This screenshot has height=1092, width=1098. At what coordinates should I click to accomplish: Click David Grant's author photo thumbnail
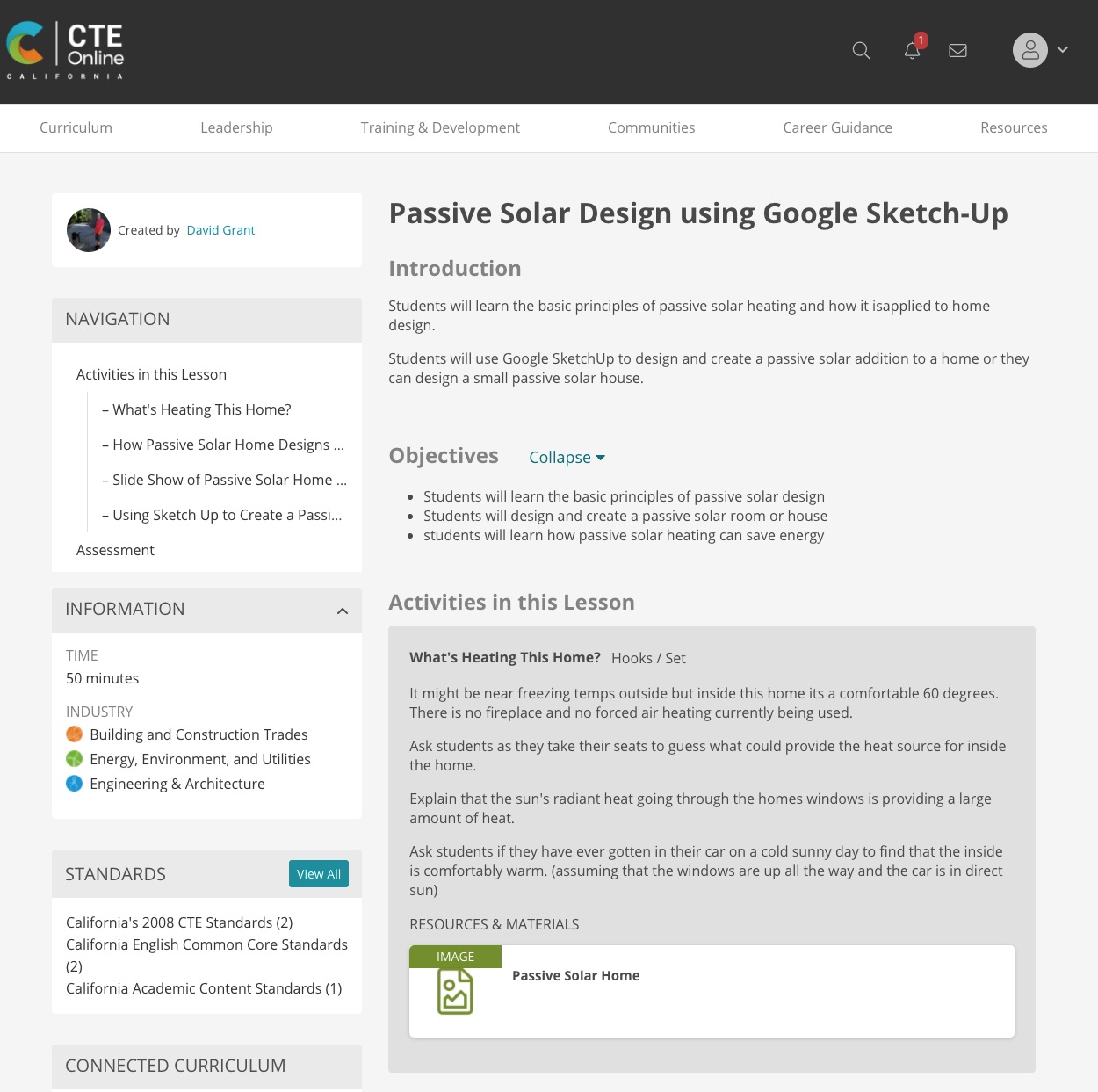click(x=89, y=230)
